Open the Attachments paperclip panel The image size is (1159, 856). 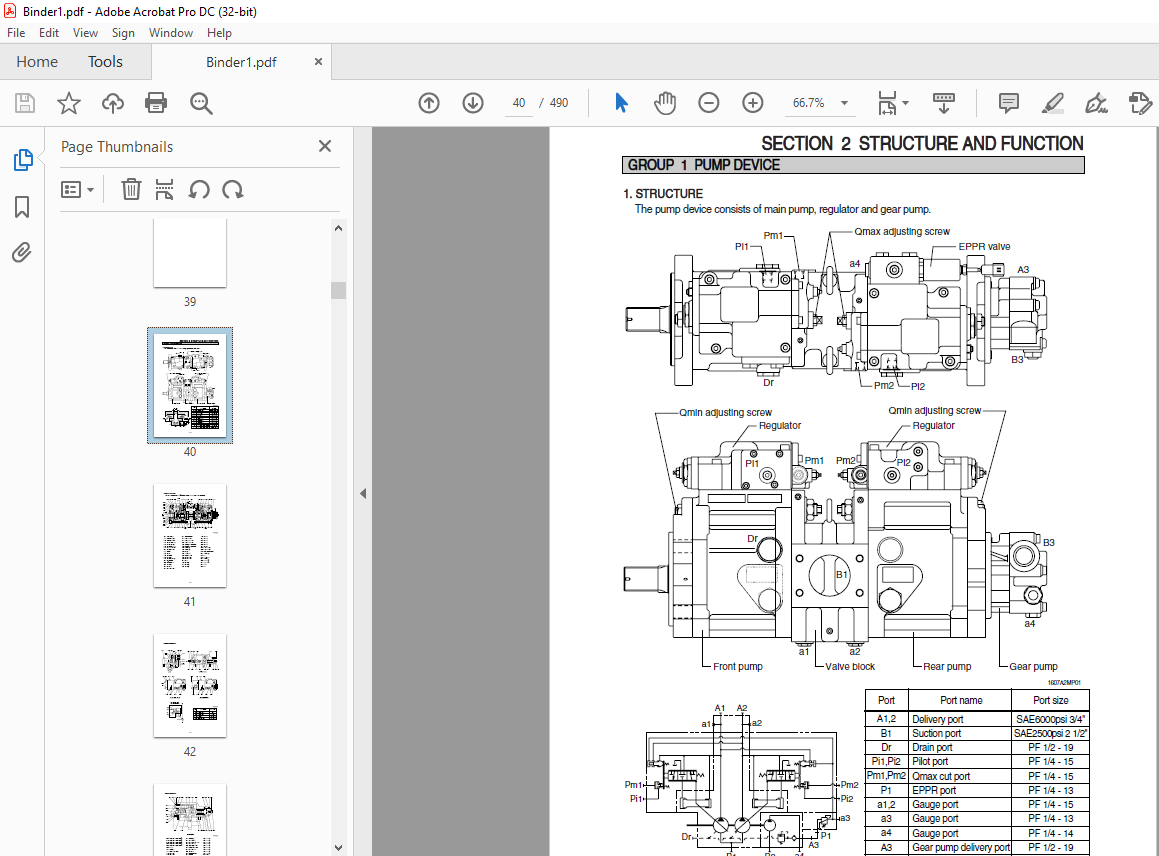(22, 253)
